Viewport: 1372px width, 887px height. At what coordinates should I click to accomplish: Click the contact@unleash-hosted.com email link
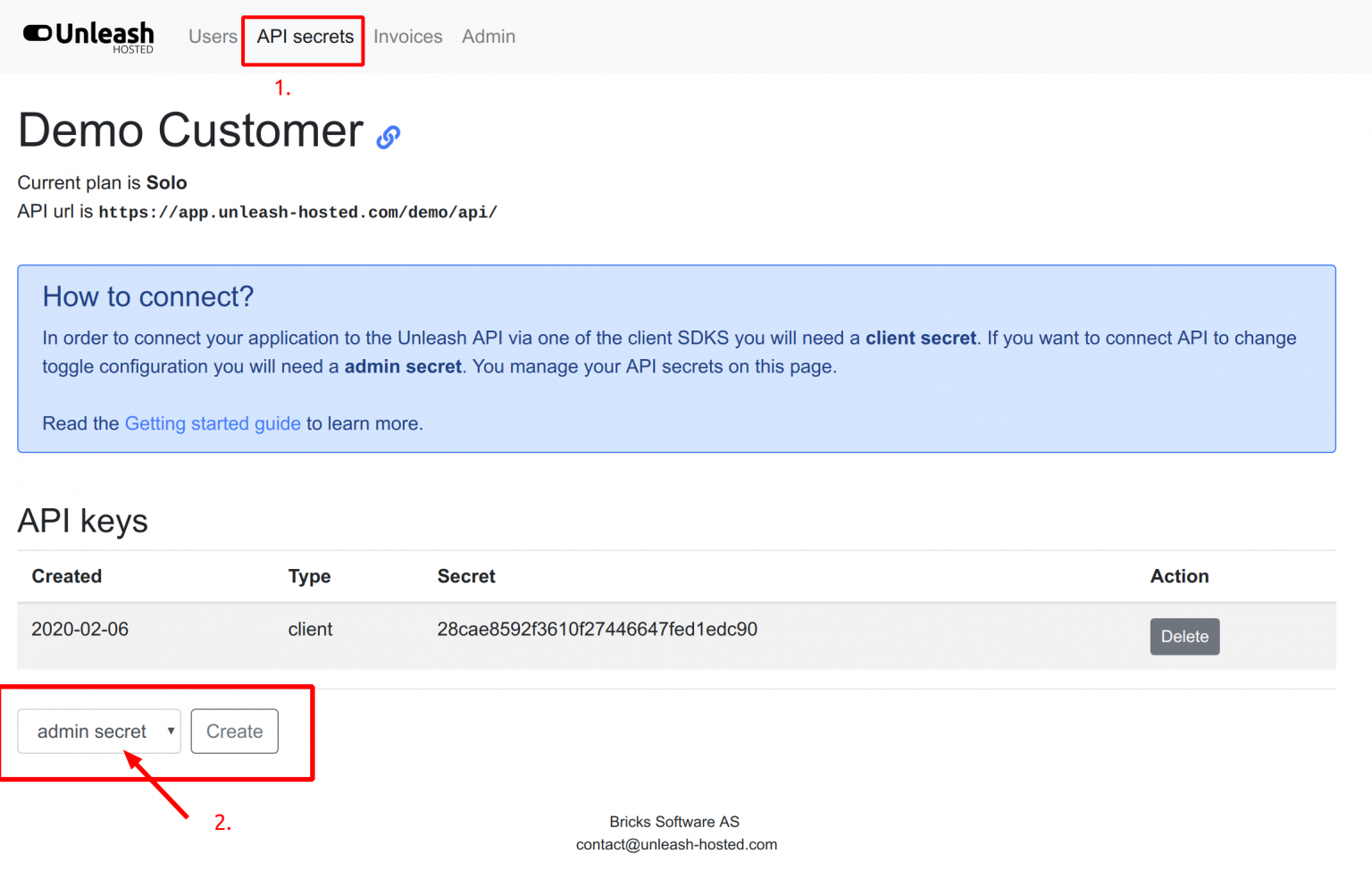coord(676,844)
